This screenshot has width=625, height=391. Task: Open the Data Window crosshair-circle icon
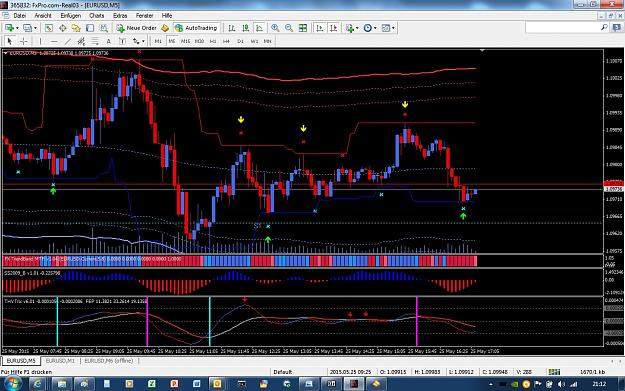(63, 28)
